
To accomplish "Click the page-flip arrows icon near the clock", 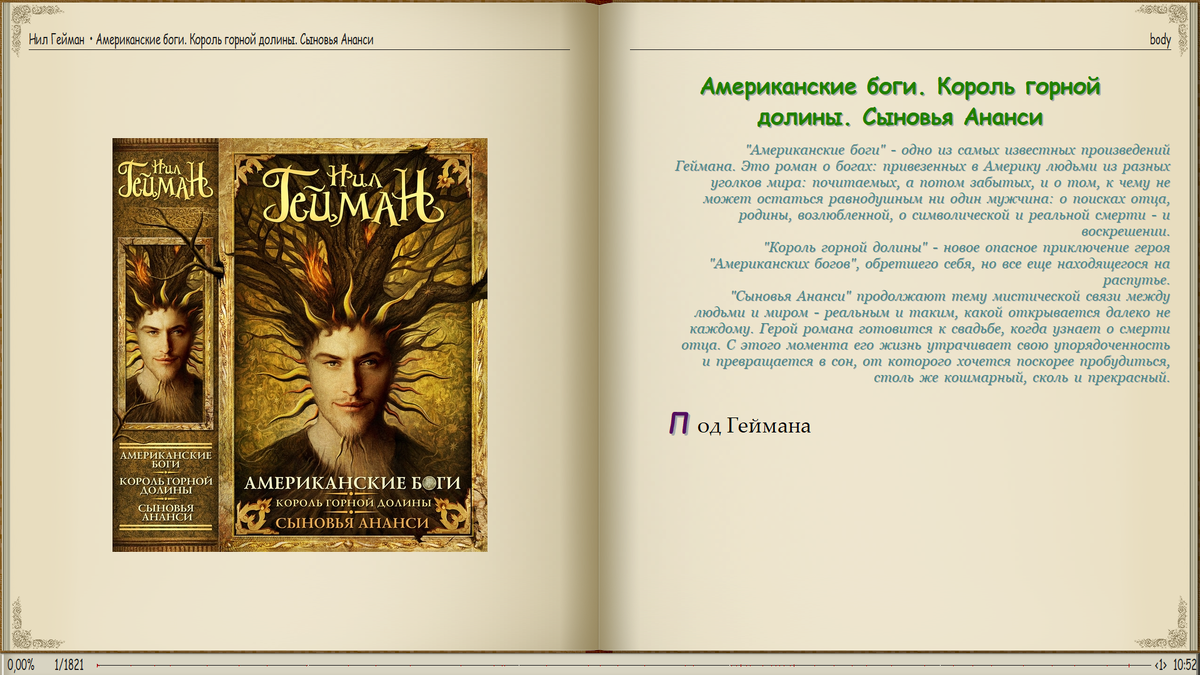I will (1161, 665).
